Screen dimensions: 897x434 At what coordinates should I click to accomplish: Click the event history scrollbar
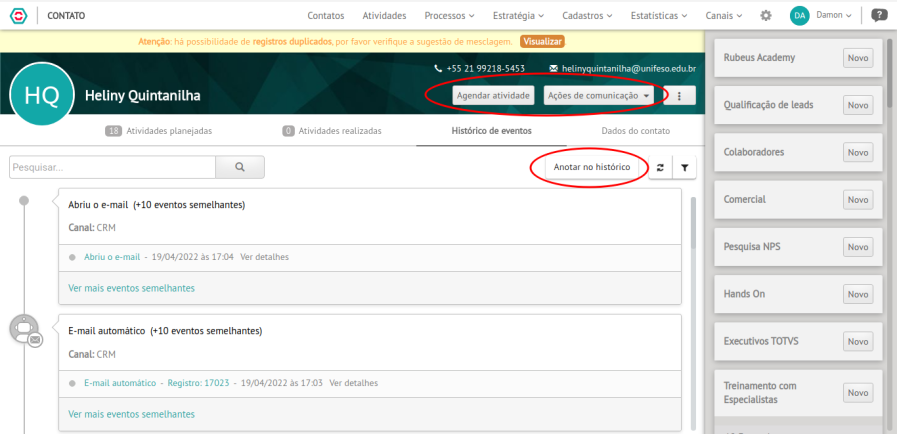(x=694, y=223)
